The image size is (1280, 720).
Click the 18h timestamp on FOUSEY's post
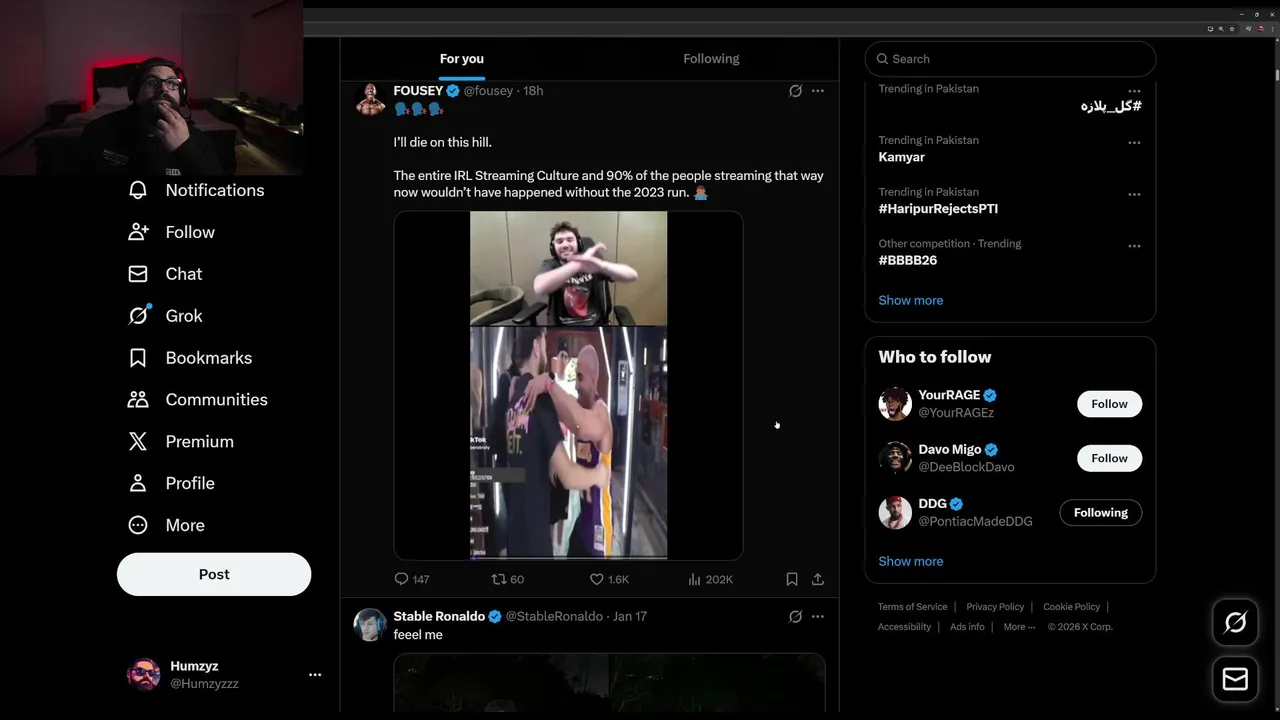(533, 91)
